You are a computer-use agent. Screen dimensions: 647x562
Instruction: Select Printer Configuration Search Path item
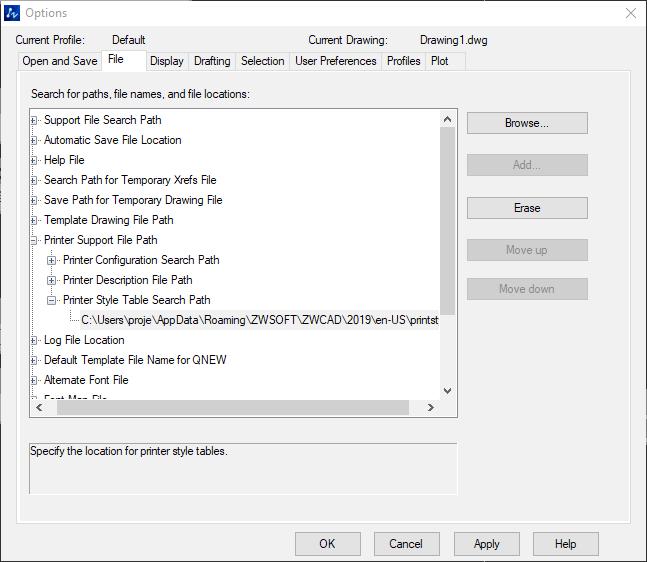pos(141,260)
